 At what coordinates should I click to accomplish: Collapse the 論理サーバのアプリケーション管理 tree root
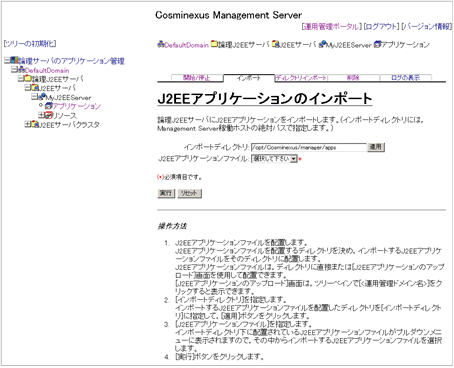(x=7, y=60)
